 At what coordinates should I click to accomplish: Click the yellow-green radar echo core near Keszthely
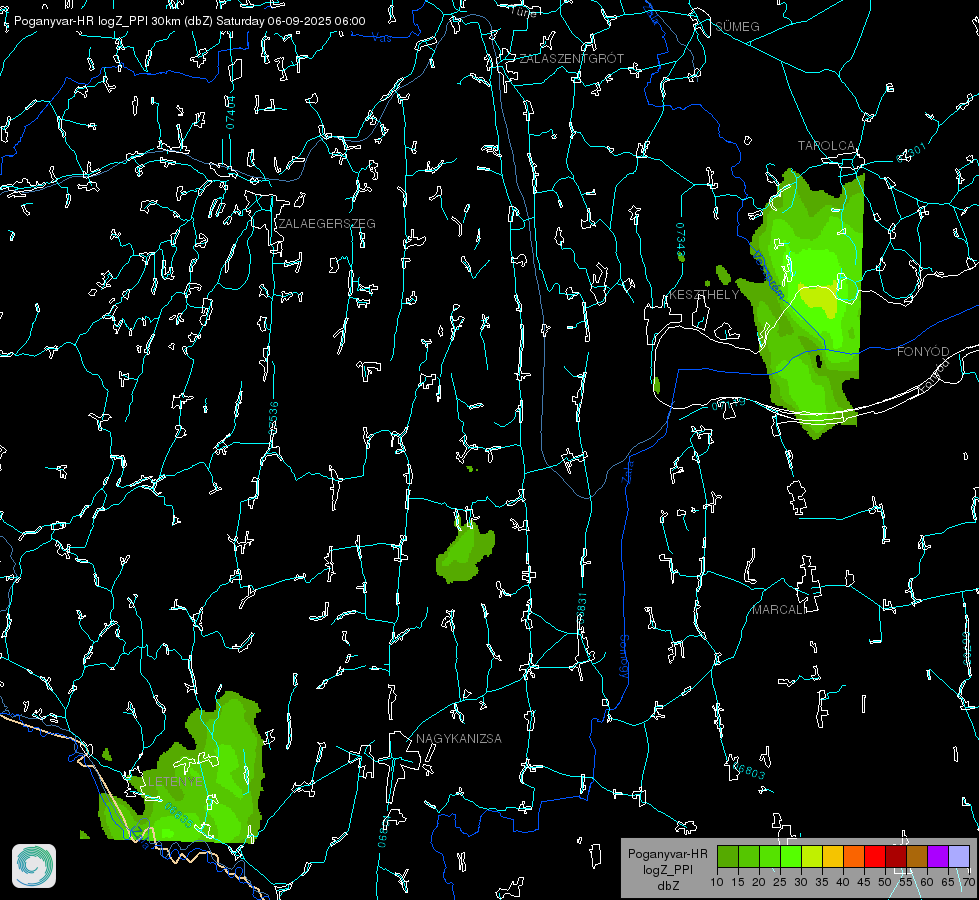(819, 299)
